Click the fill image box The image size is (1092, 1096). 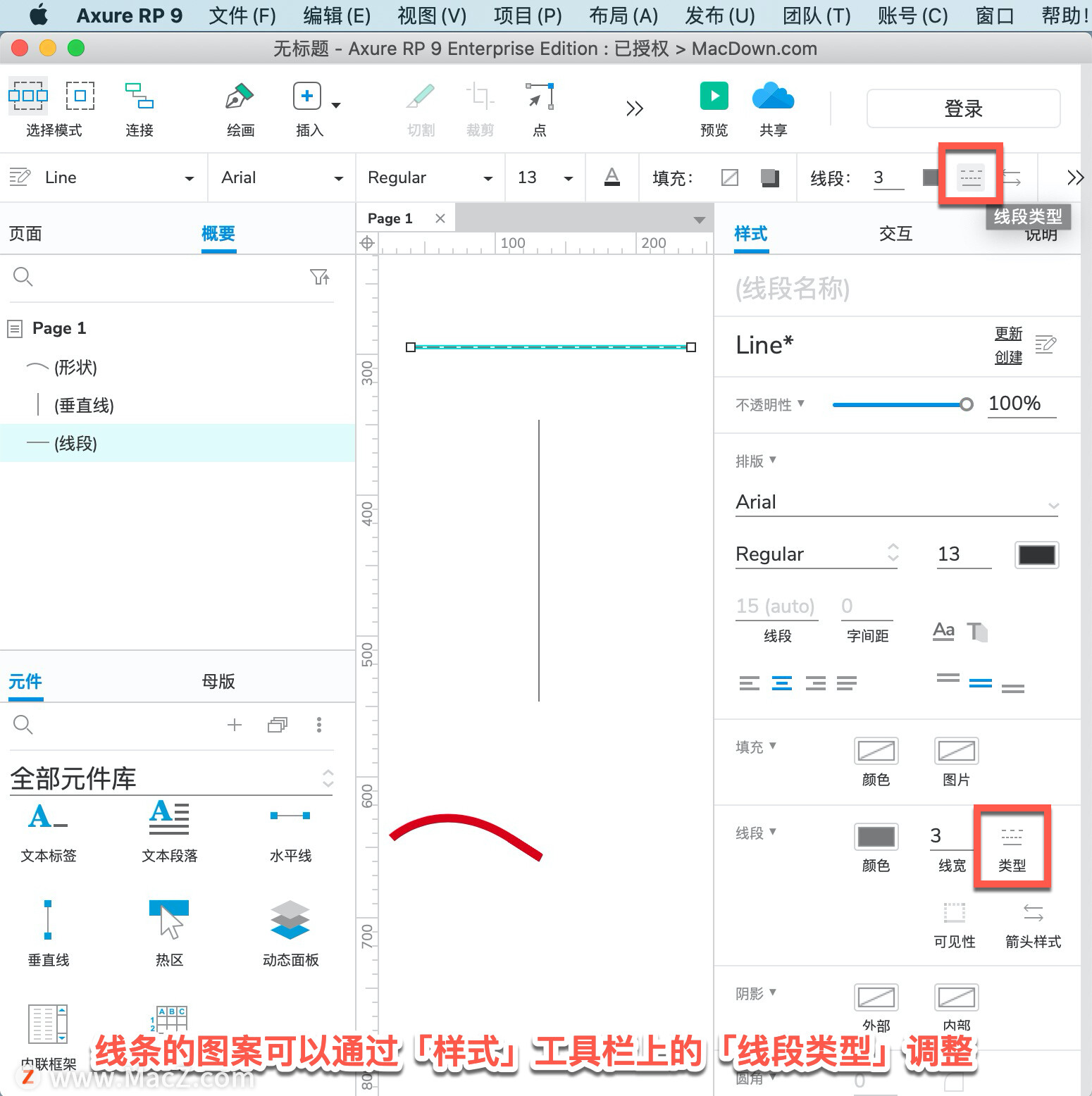pos(956,751)
